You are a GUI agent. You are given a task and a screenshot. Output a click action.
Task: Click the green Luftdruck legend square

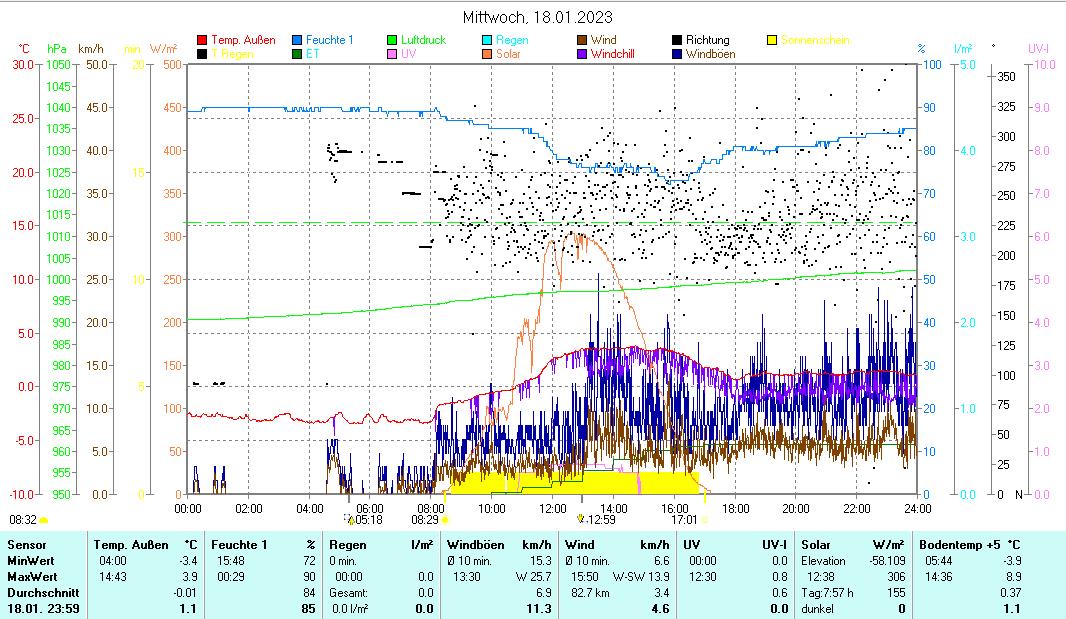click(393, 40)
